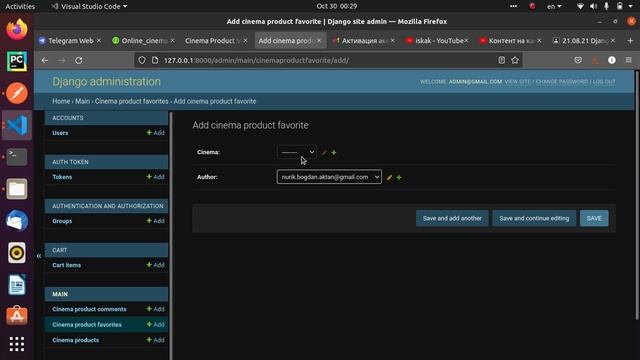Switch to the Cinema Product tab

[216, 41]
